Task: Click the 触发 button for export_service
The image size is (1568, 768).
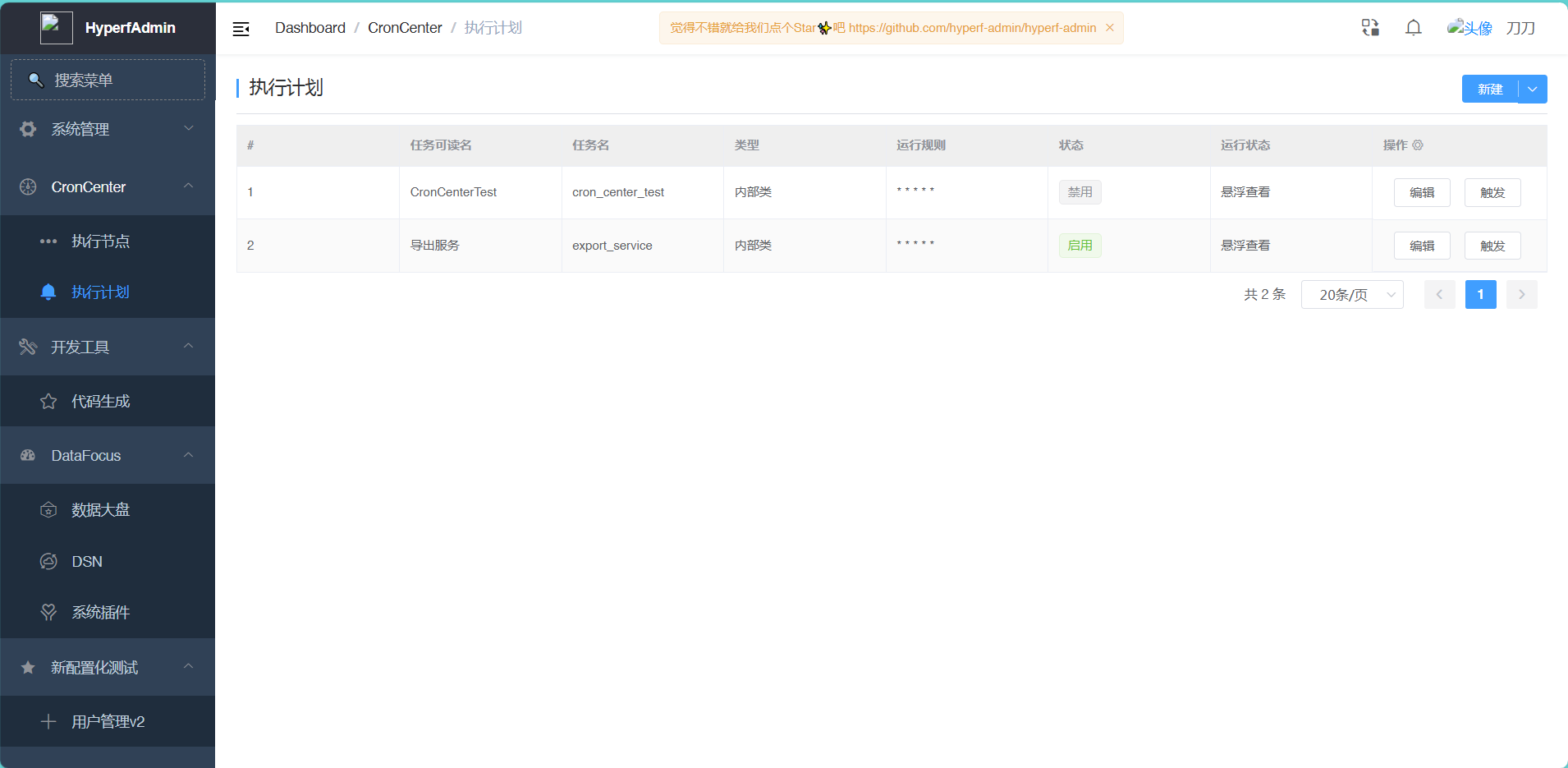Action: point(1492,245)
